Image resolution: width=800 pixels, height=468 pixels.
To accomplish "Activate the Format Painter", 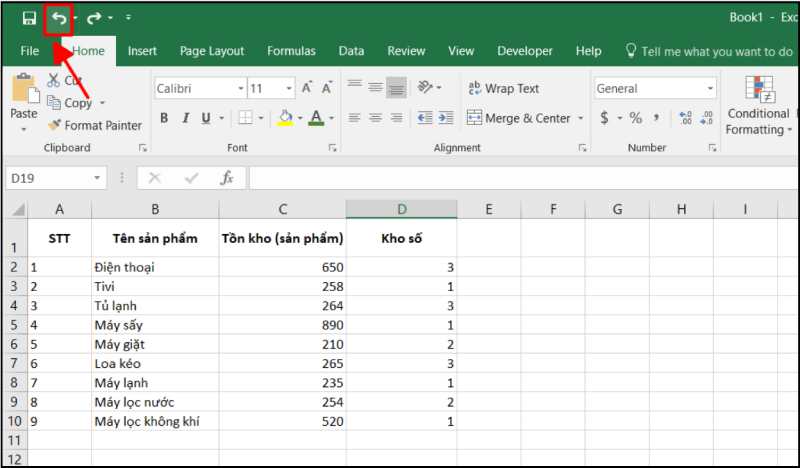I will (x=94, y=125).
